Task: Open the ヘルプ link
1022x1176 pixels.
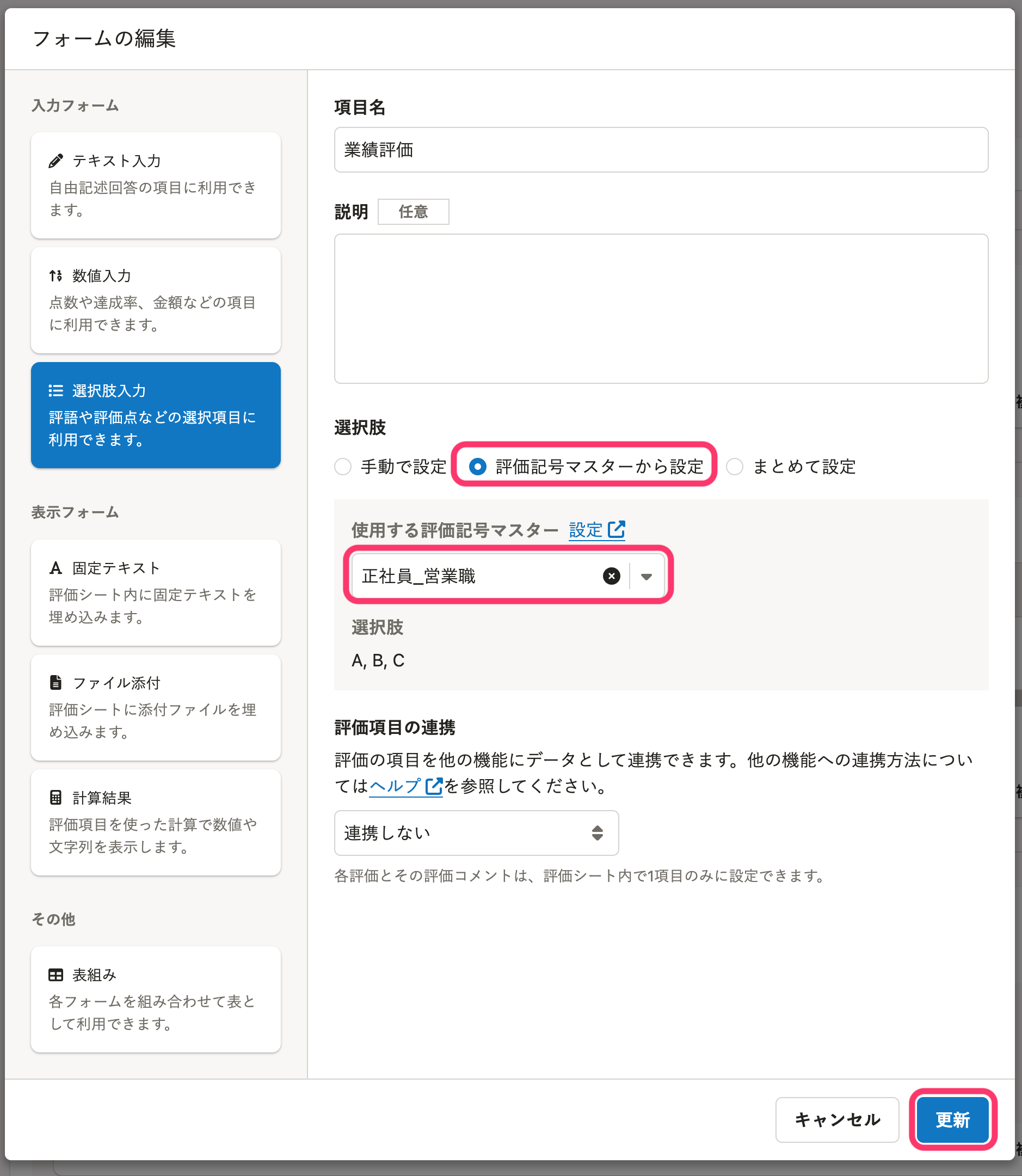Action: click(x=405, y=786)
